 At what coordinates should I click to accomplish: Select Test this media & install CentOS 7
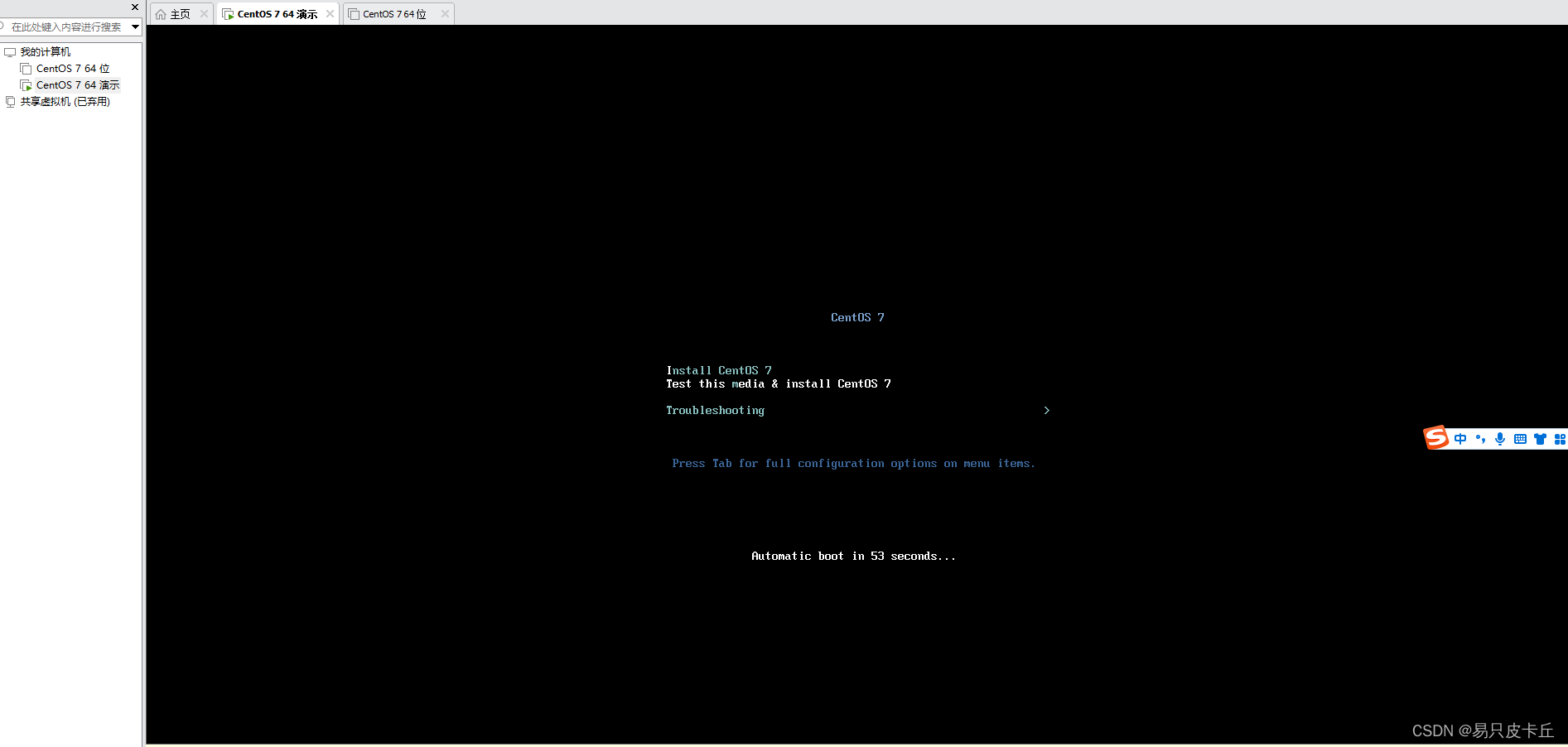778,383
